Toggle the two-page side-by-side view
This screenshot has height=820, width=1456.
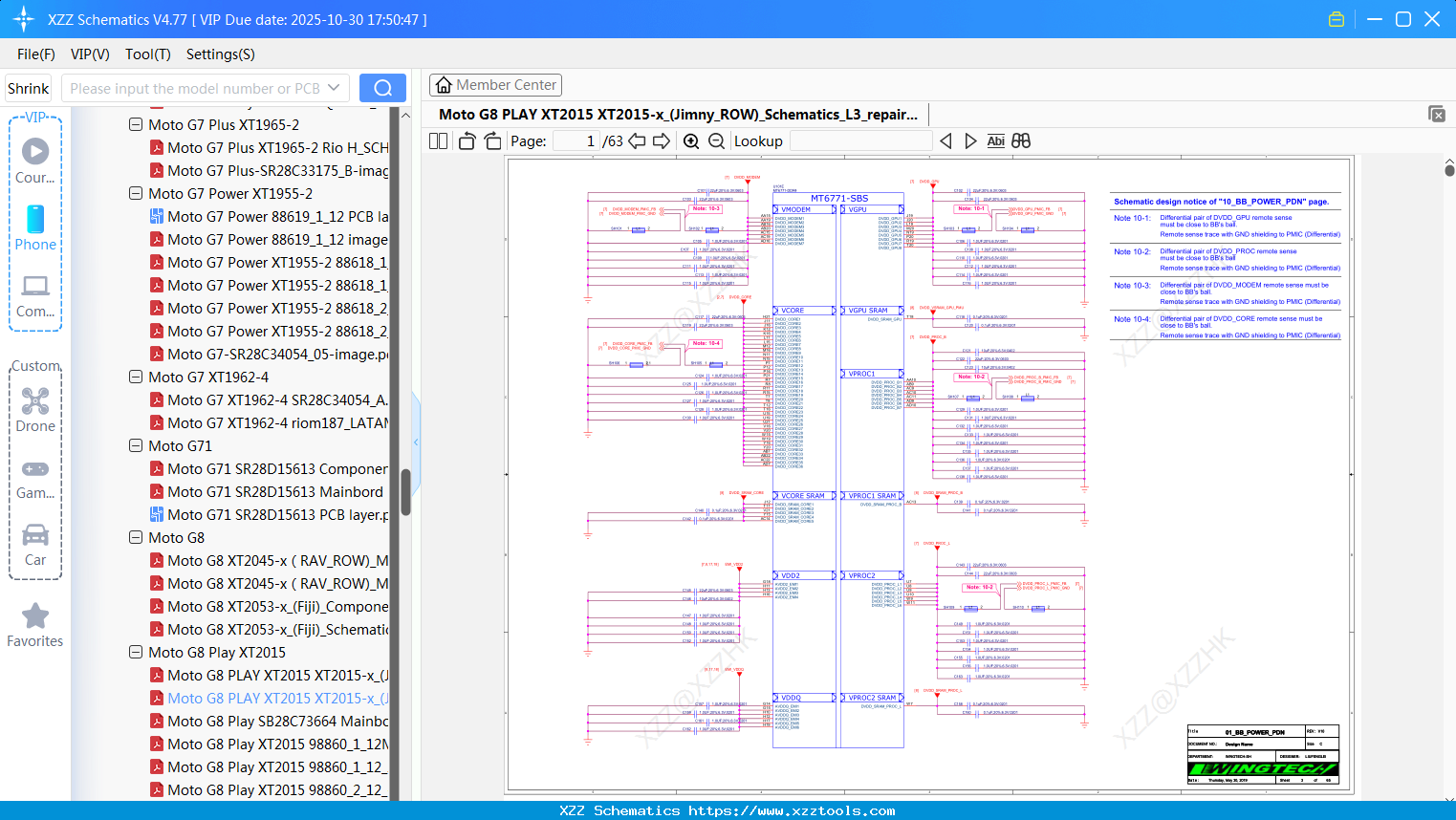point(439,141)
